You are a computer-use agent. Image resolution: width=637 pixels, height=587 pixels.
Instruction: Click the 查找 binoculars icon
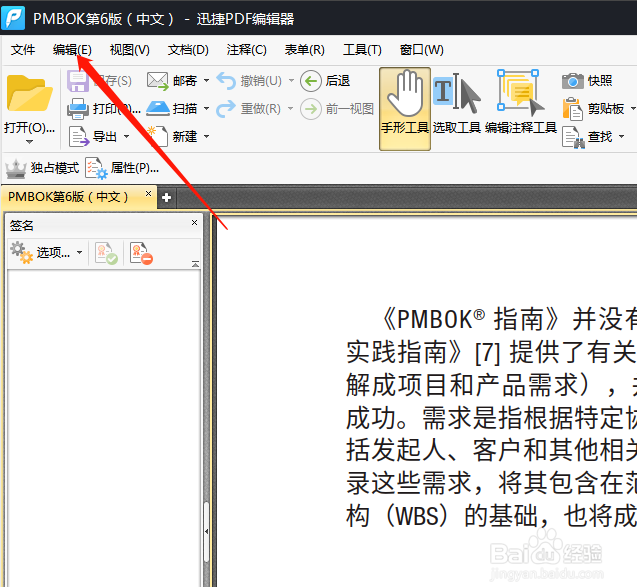pos(573,137)
